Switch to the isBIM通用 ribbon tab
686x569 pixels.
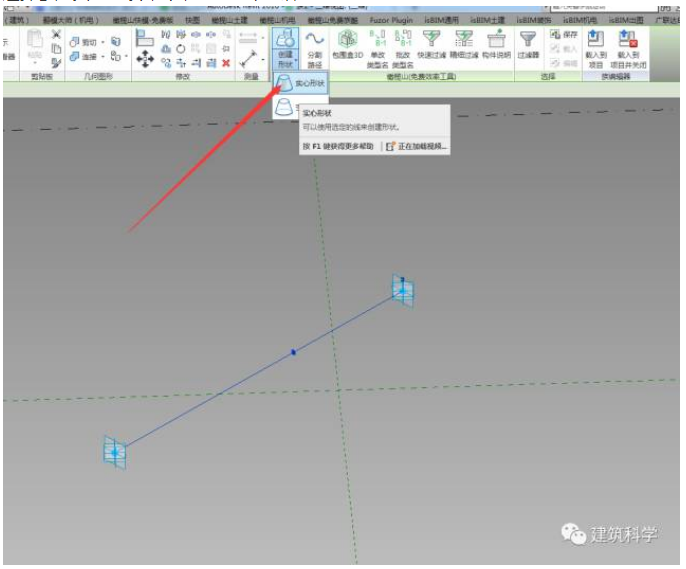(x=441, y=20)
